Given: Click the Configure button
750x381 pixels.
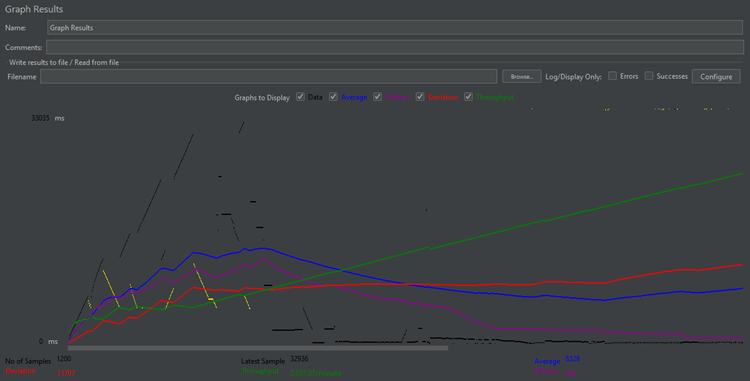Looking at the screenshot, I should pyautogui.click(x=716, y=76).
